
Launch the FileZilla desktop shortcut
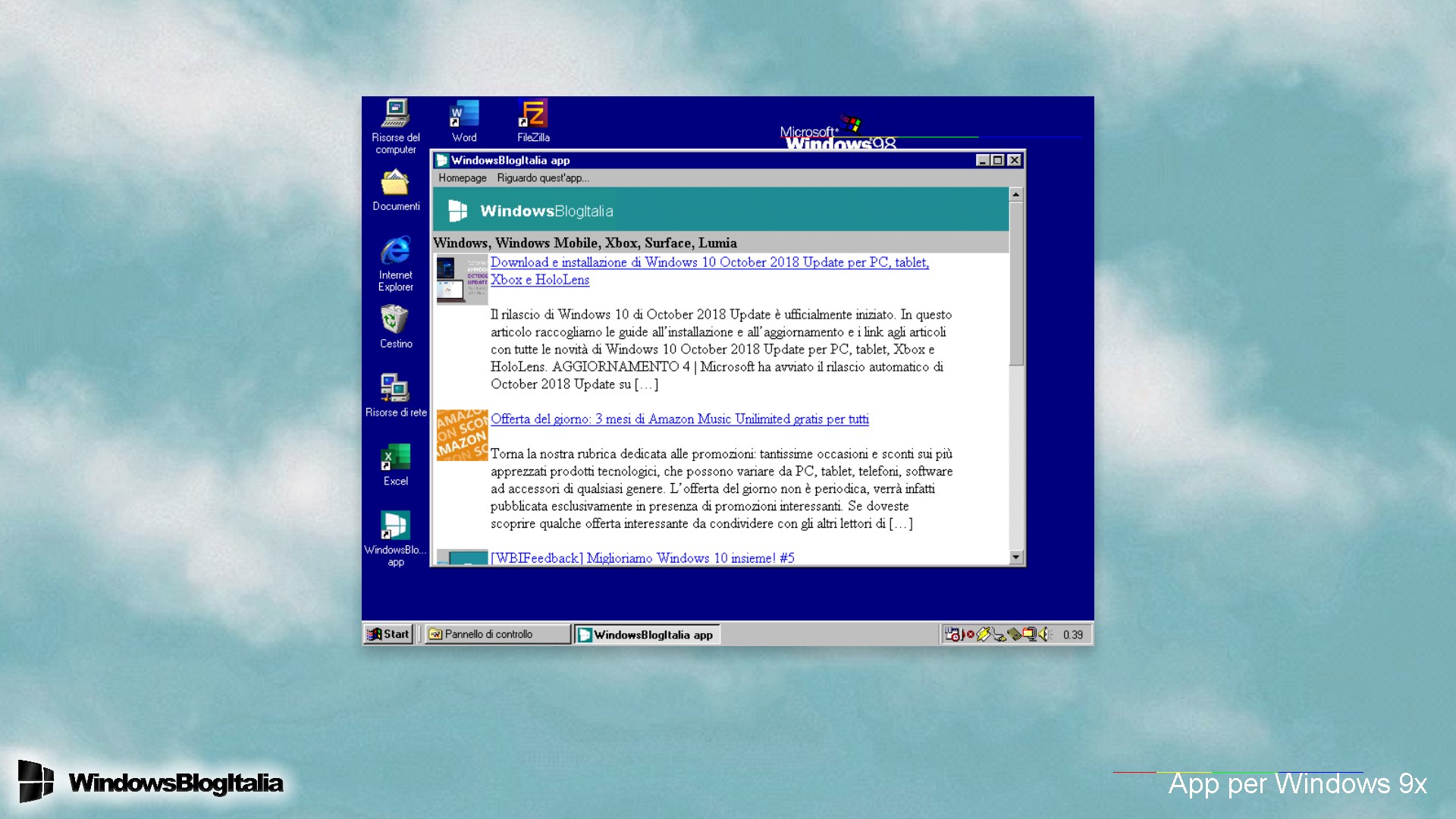(533, 121)
